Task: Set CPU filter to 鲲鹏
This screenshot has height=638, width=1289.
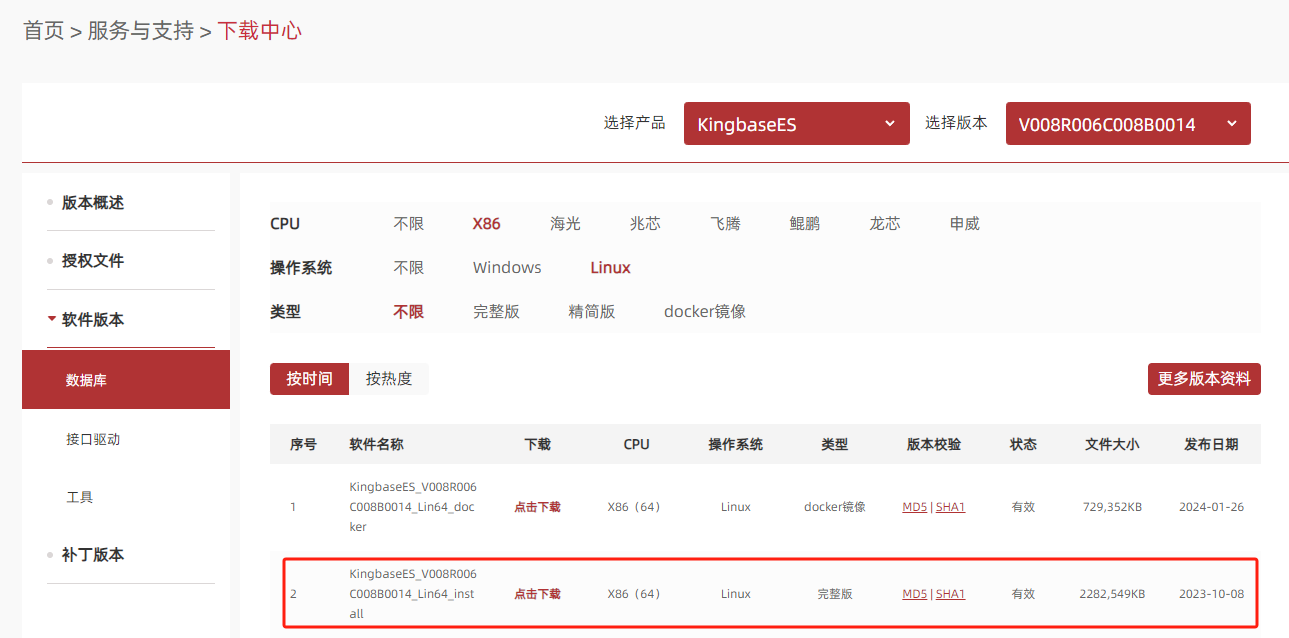Action: click(x=805, y=224)
